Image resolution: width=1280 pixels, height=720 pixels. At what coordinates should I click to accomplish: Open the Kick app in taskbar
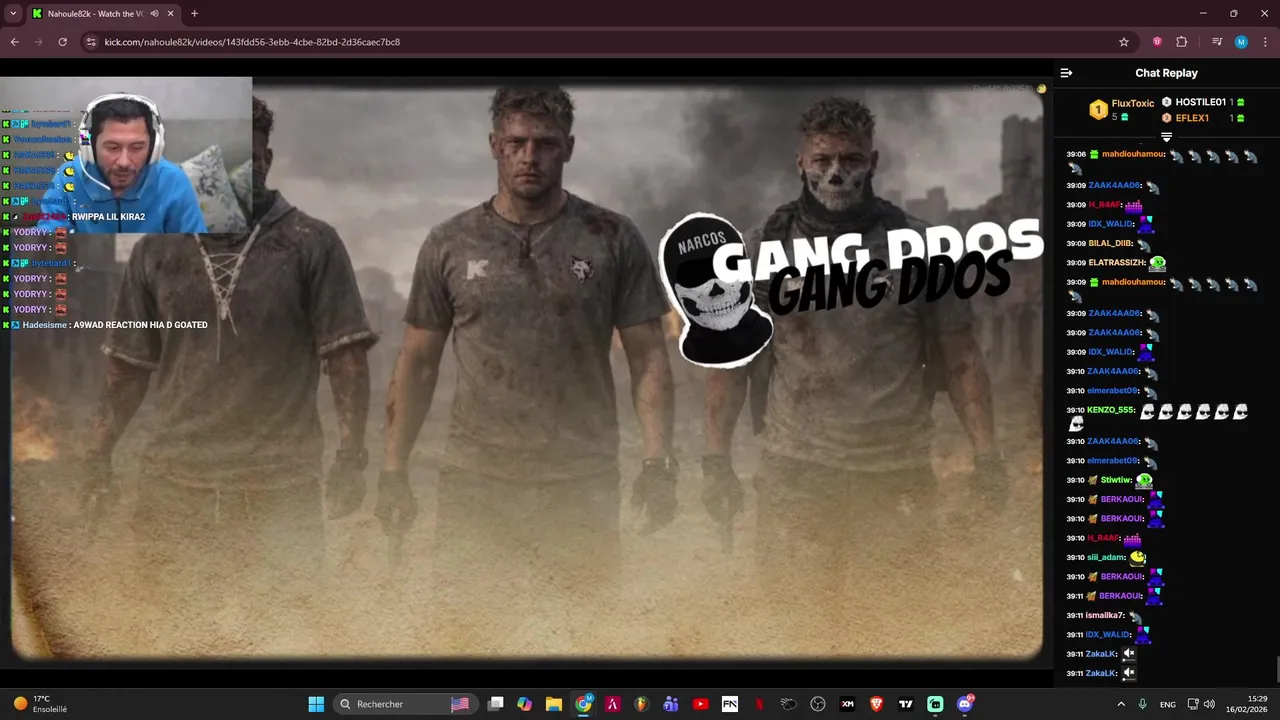coord(935,704)
